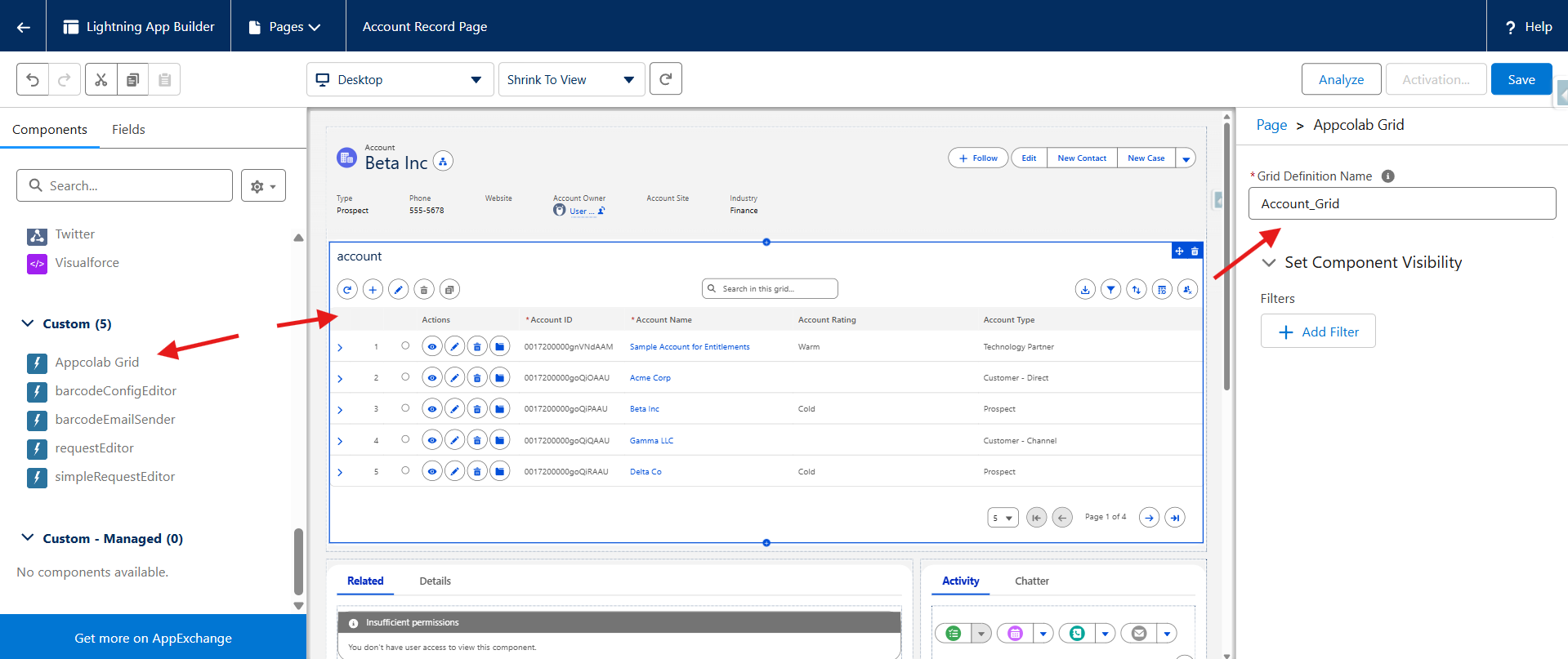
Task: Go to next grid page
Action: [1149, 517]
